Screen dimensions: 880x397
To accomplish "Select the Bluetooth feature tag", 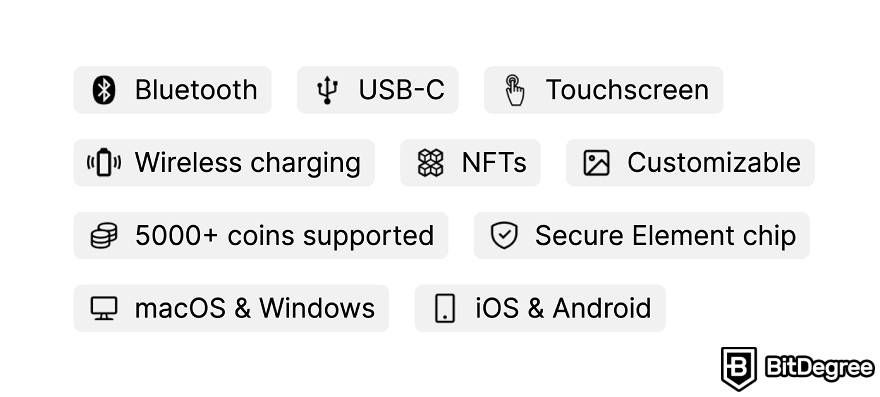I will click(x=172, y=90).
